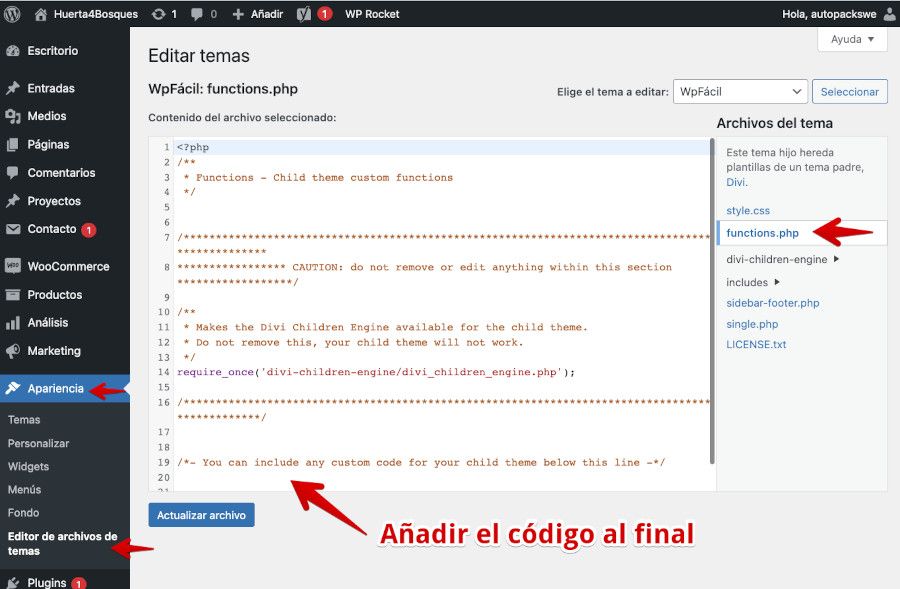Expand the Ayuda help dropdown
Viewport: 900px width, 589px height.
click(852, 39)
